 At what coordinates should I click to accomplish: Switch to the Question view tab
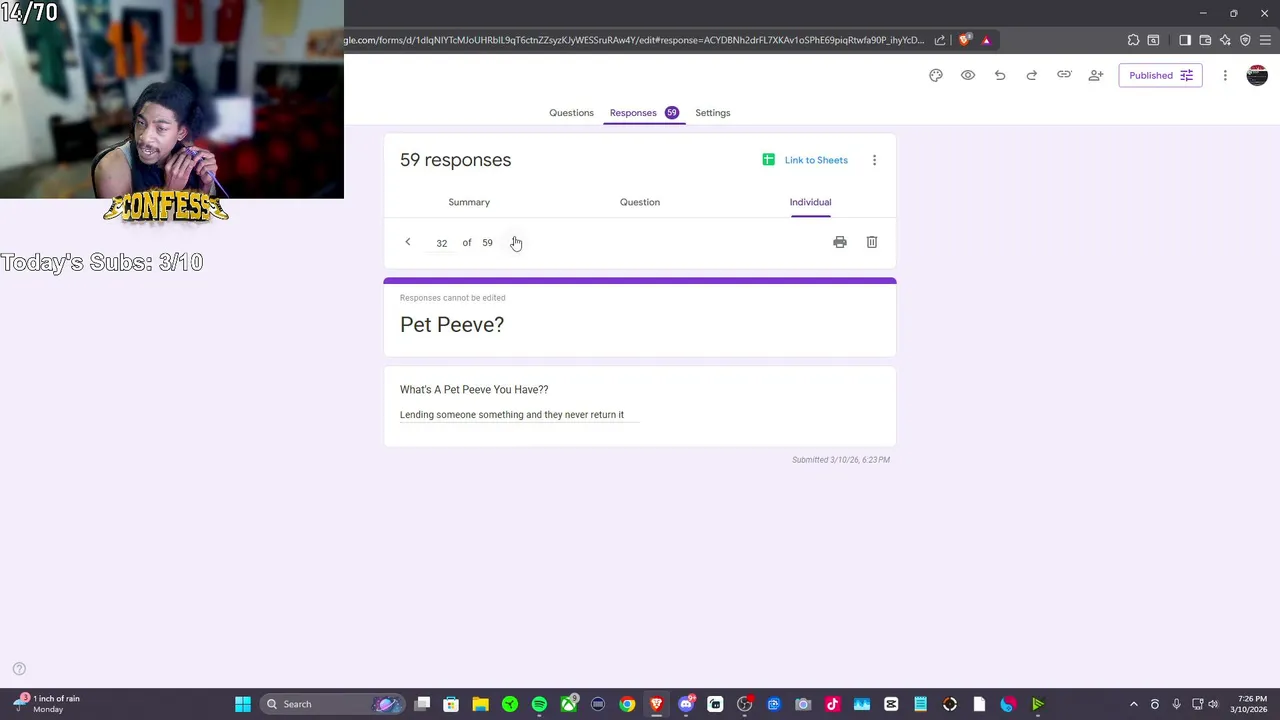pos(640,202)
